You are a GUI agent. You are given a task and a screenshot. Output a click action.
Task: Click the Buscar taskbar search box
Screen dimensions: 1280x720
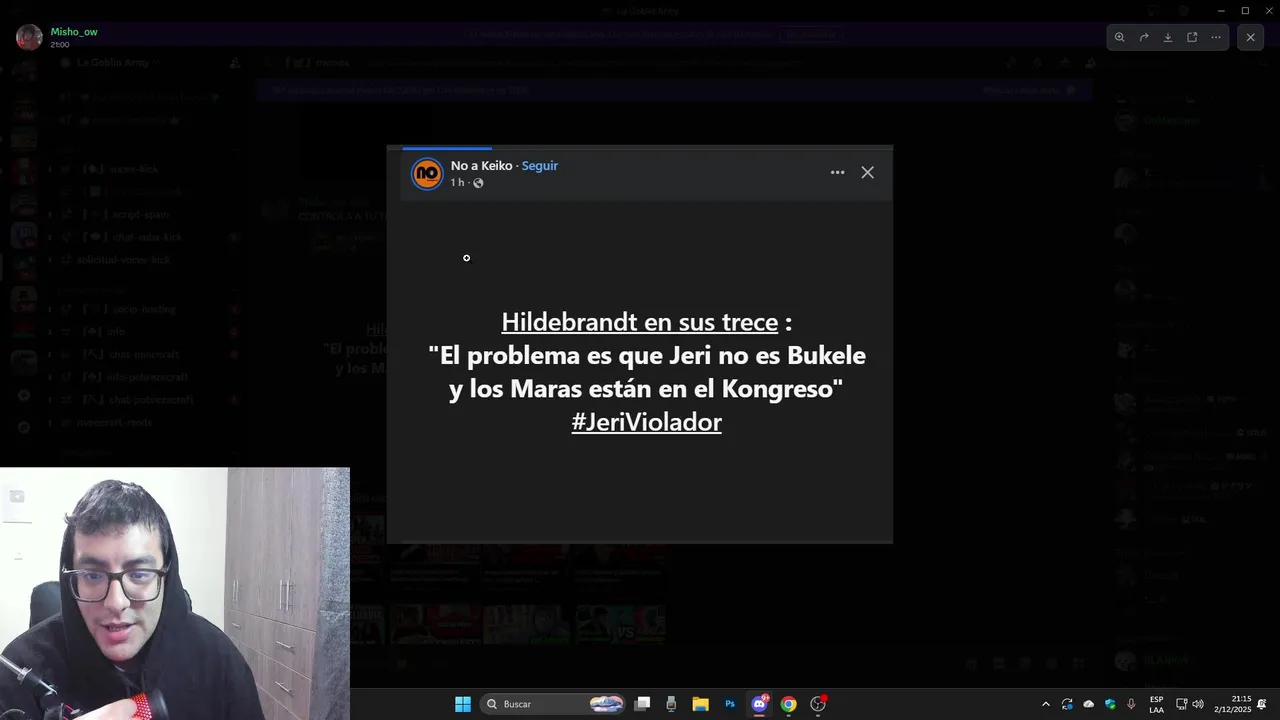pyautogui.click(x=554, y=704)
